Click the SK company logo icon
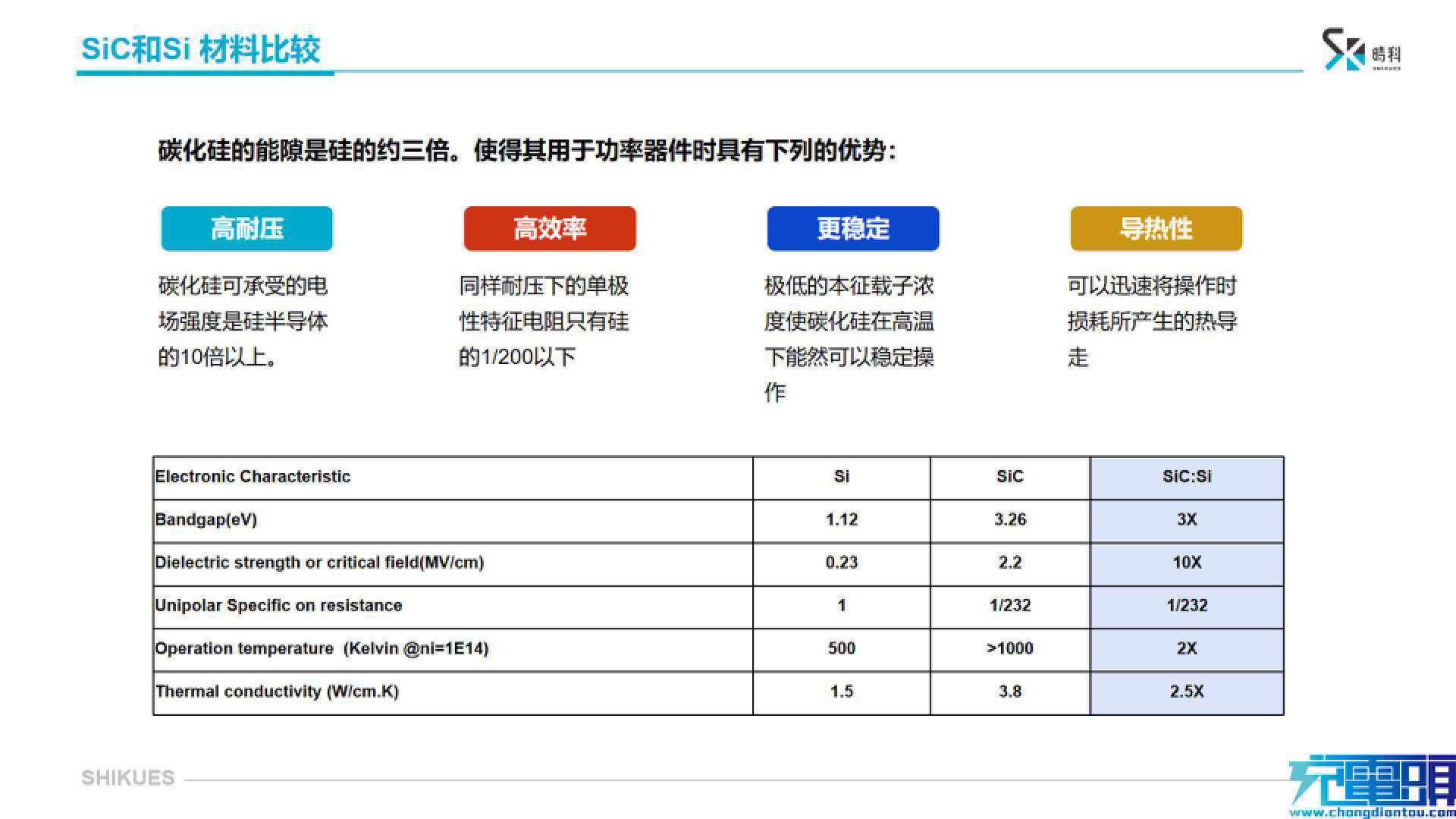1456x819 pixels. [1343, 50]
